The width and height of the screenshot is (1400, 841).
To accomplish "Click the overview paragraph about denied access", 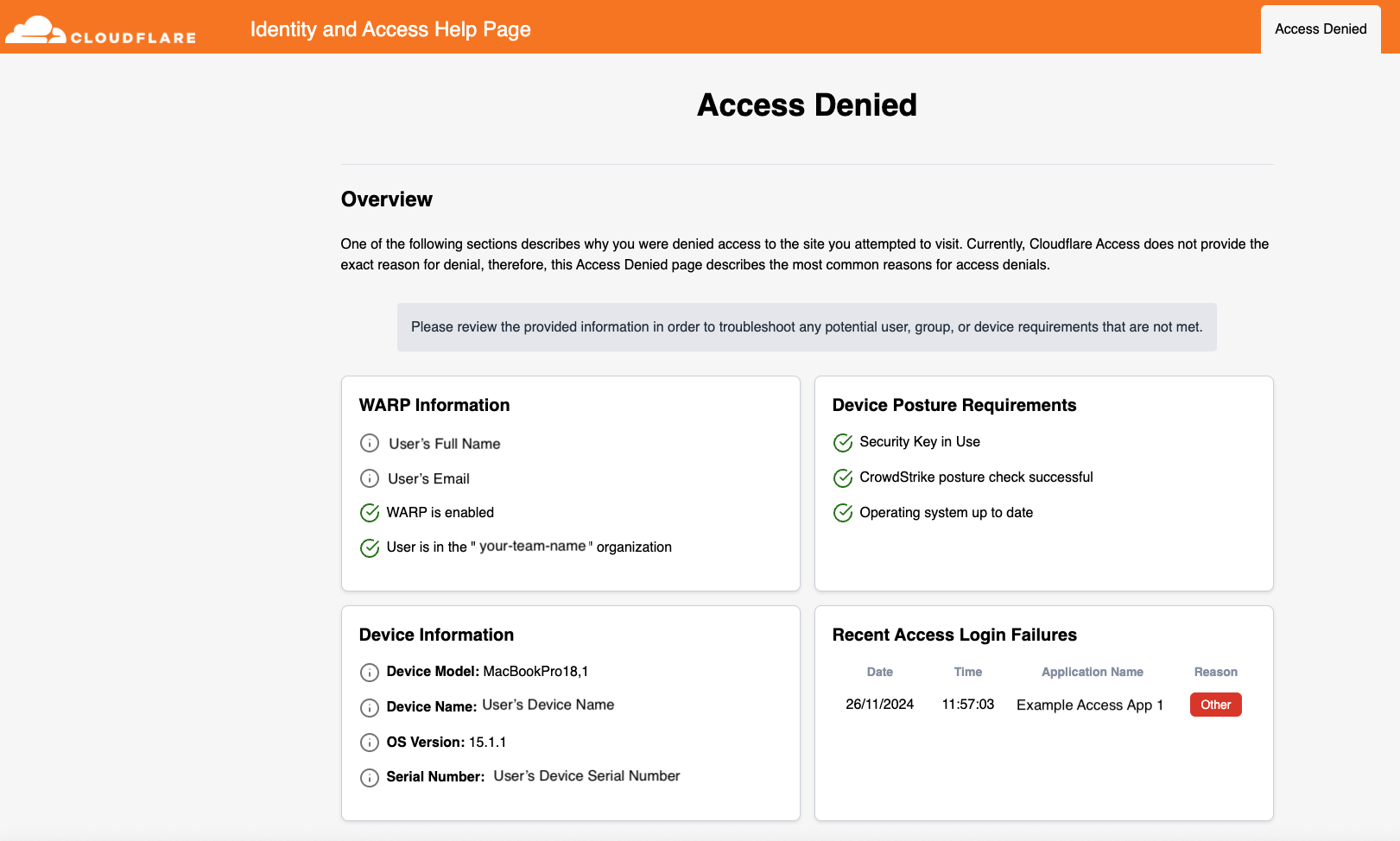I will click(805, 255).
